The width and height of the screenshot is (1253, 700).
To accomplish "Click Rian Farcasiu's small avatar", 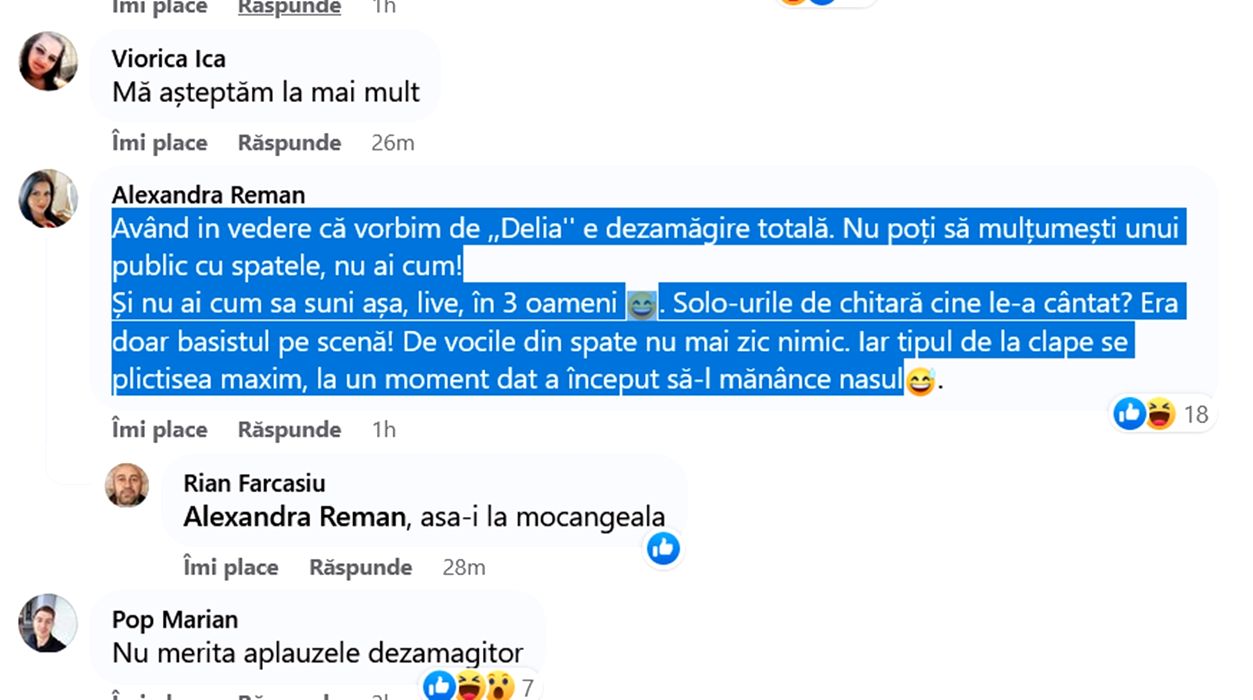I will 127,485.
